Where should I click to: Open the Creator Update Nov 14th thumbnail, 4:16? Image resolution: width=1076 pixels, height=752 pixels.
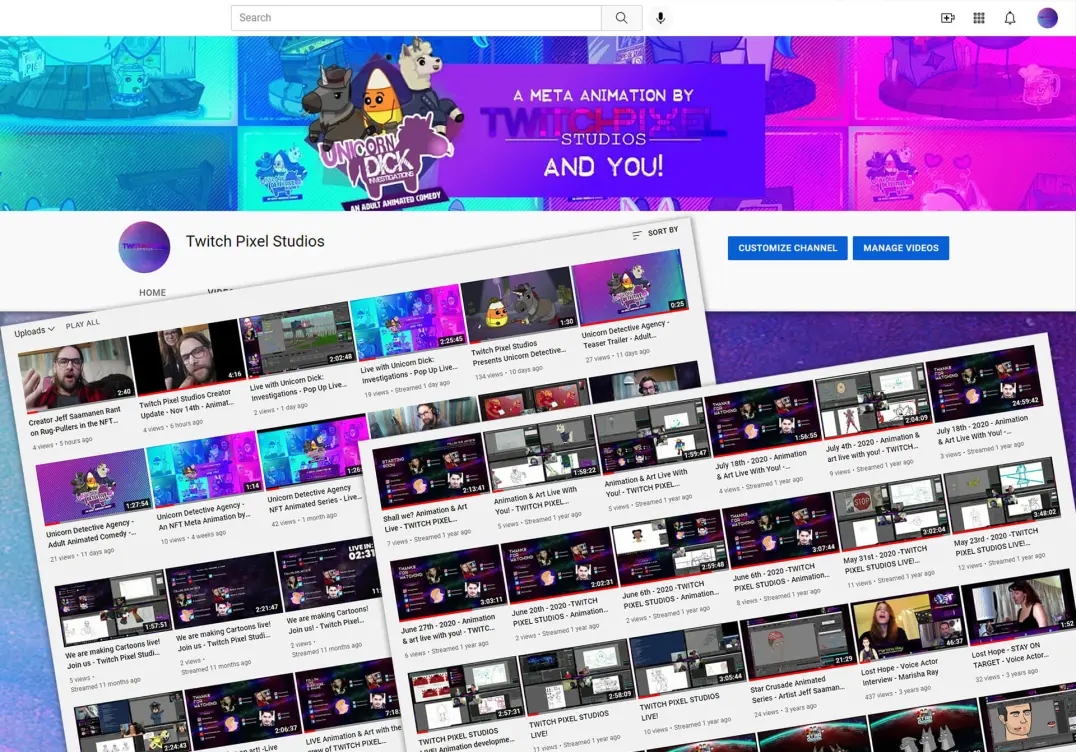(187, 357)
